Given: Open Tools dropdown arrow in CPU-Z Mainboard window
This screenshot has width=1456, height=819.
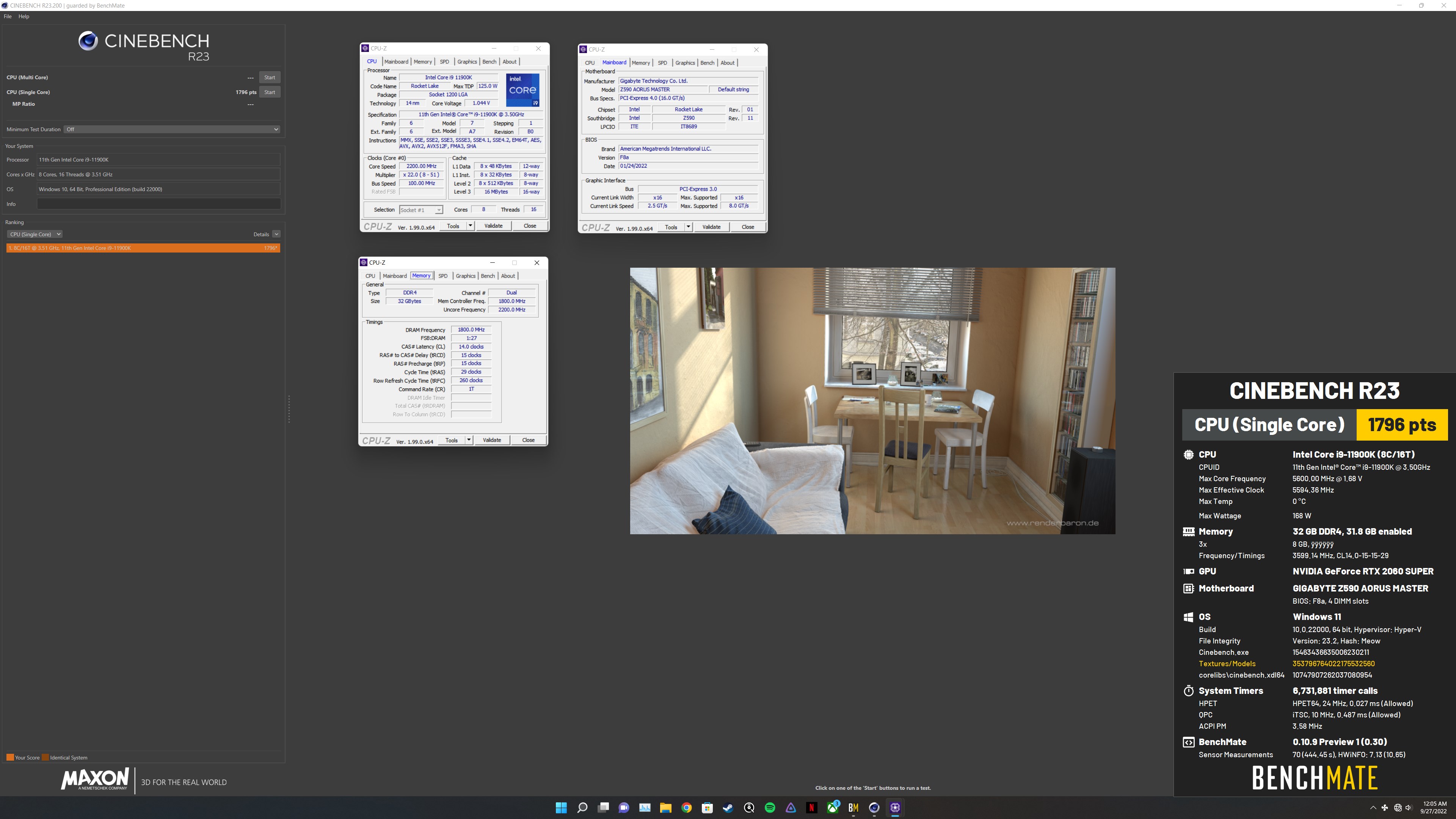Looking at the screenshot, I should [688, 227].
